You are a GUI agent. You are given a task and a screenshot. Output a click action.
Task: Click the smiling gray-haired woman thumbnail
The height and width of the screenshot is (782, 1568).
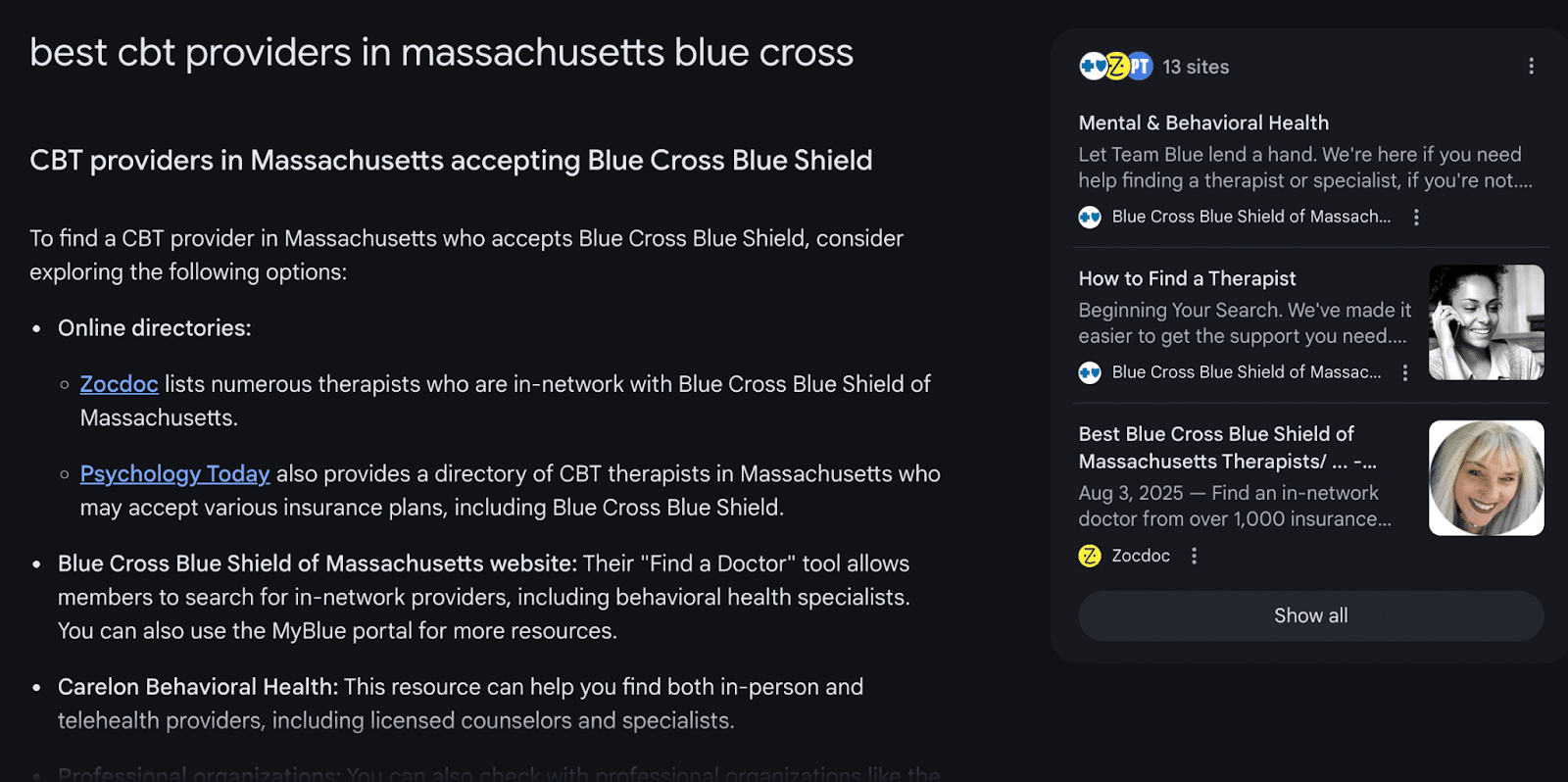[x=1486, y=478]
